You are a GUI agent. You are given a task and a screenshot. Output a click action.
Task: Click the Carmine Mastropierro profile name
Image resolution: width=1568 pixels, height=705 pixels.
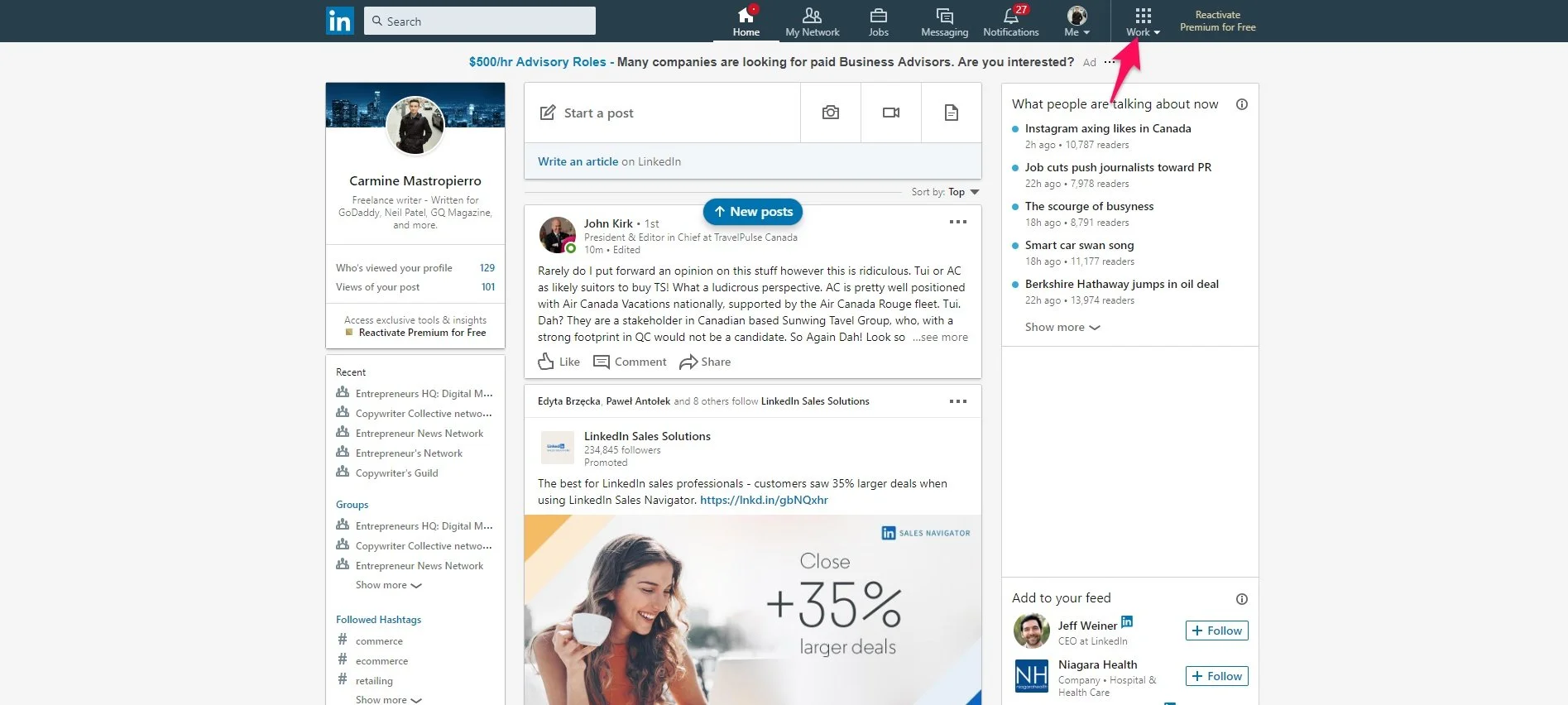[415, 180]
